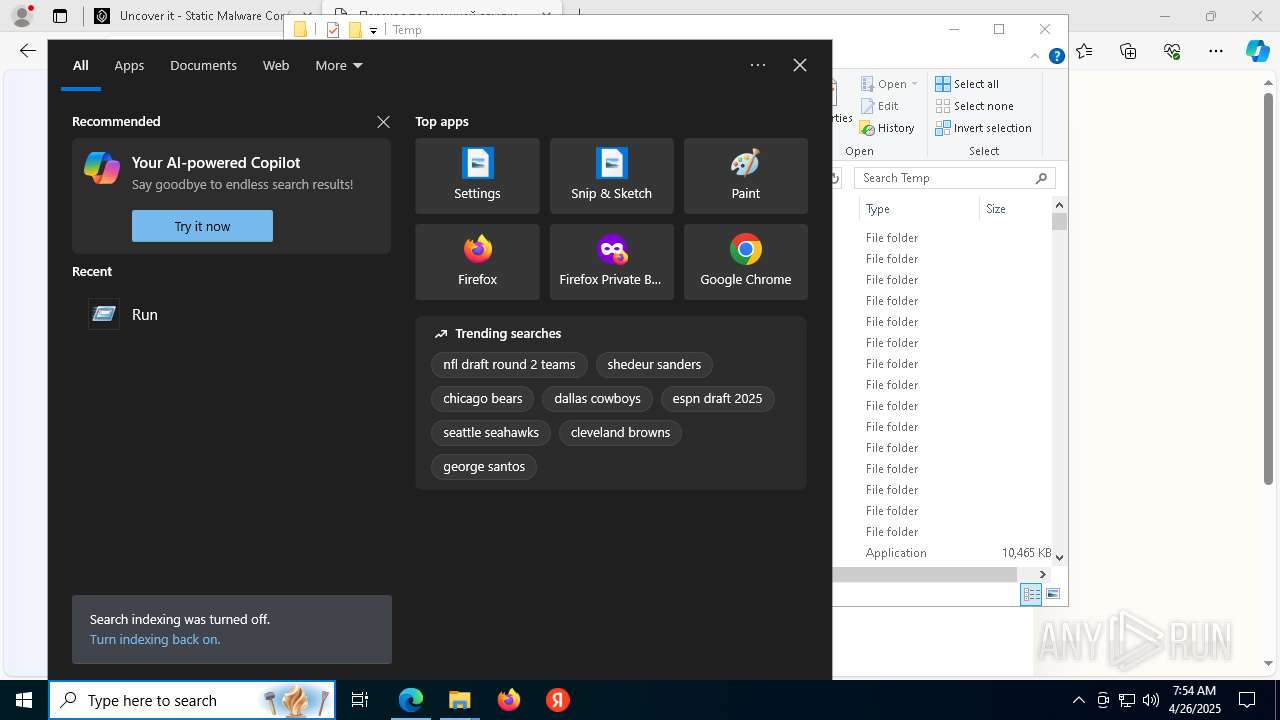Click Turn indexing back on link
1280x720 pixels.
(155, 639)
